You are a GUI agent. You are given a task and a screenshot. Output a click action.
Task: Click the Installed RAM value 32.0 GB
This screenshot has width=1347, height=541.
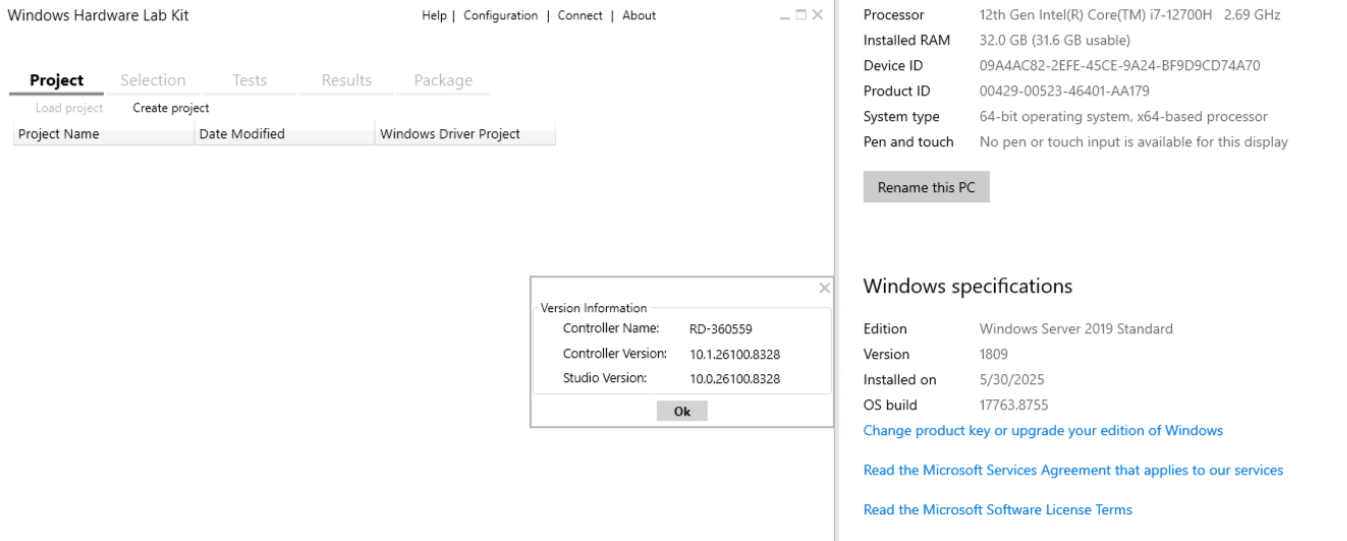point(1055,40)
